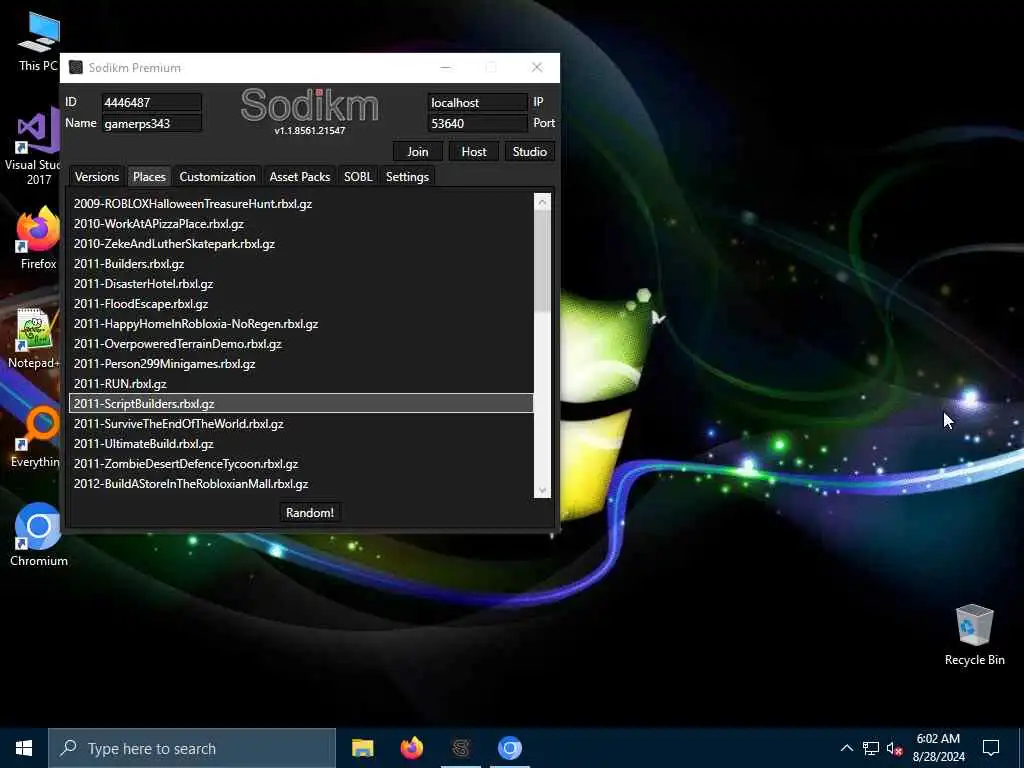Open the Recycle Bin

(x=974, y=633)
